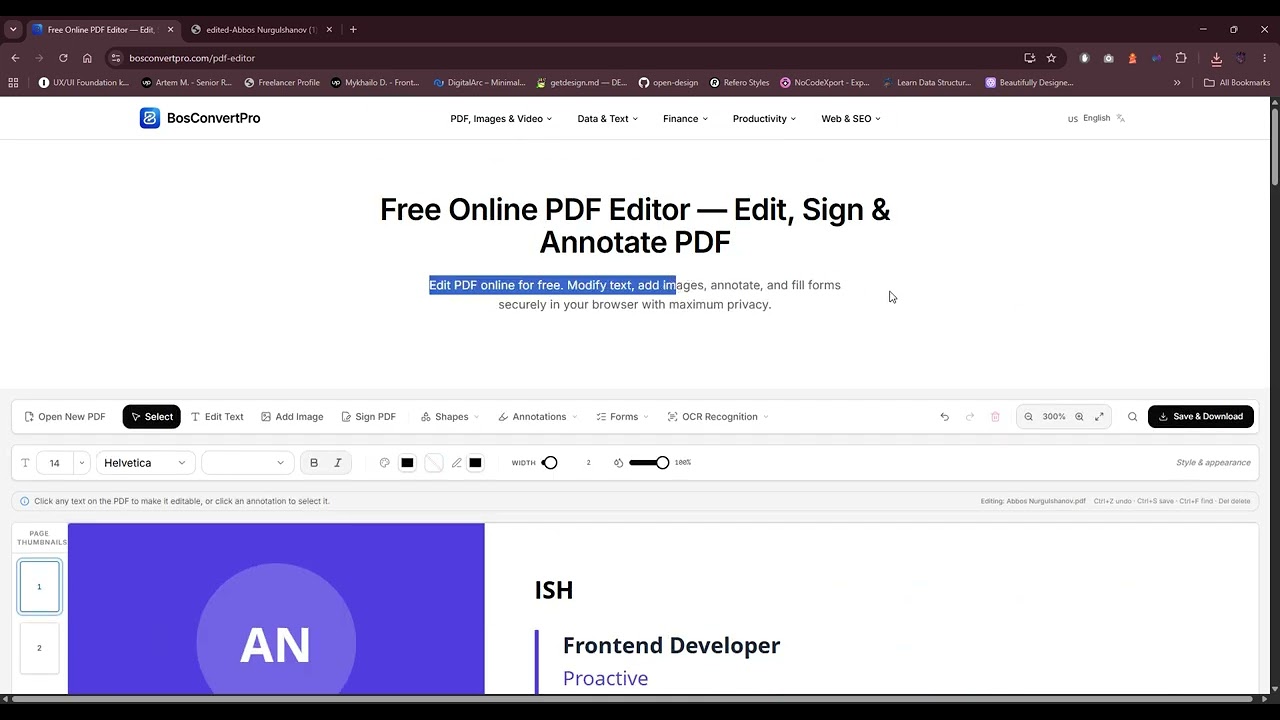Open the Productivity menu
This screenshot has width=1280, height=720.
tap(764, 119)
